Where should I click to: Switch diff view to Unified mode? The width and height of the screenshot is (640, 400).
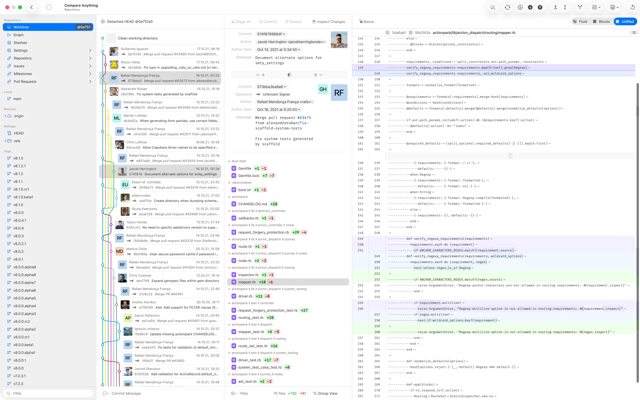coord(625,22)
